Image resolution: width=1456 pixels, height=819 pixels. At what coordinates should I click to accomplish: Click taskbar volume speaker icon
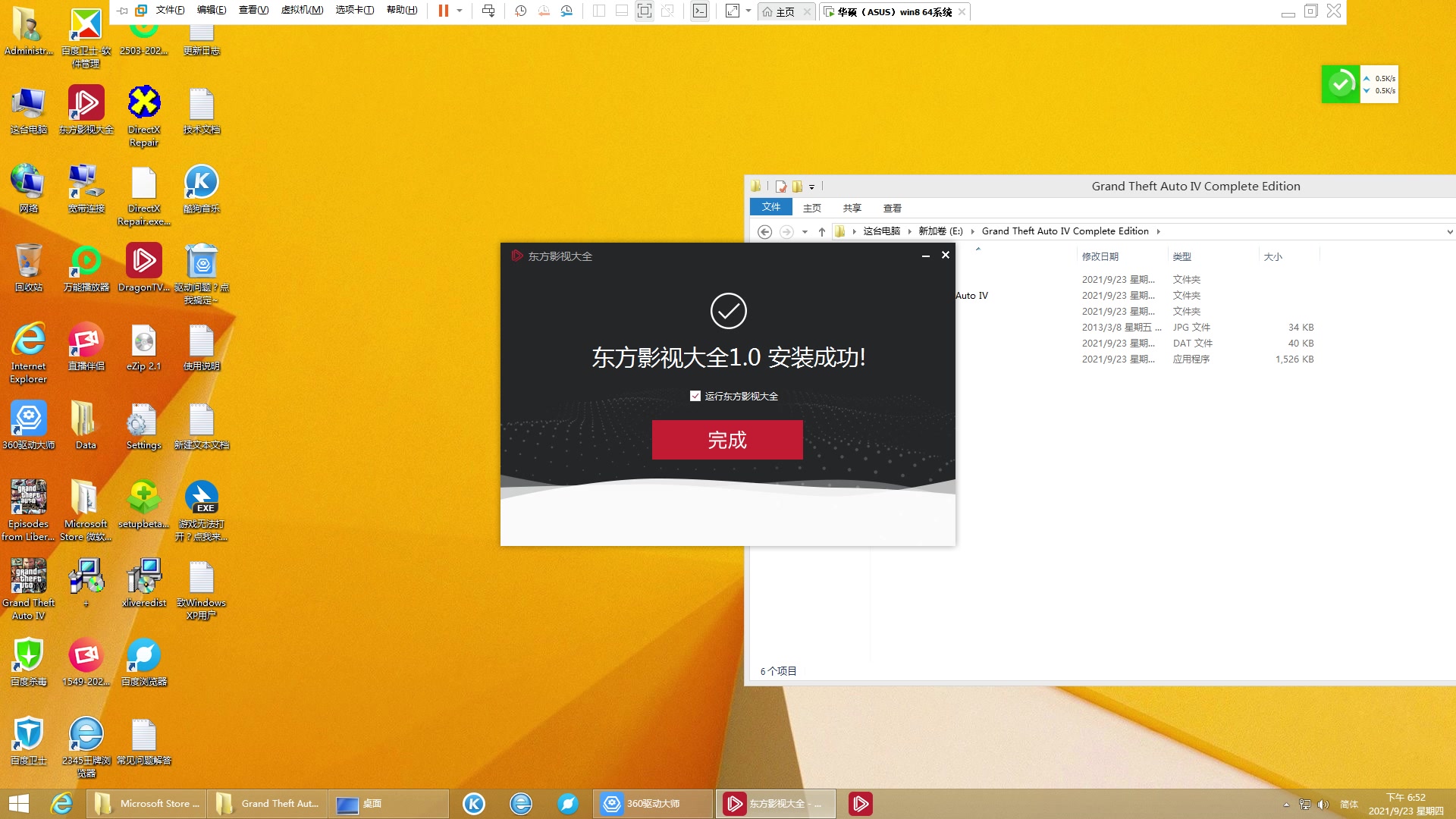pos(1323,805)
